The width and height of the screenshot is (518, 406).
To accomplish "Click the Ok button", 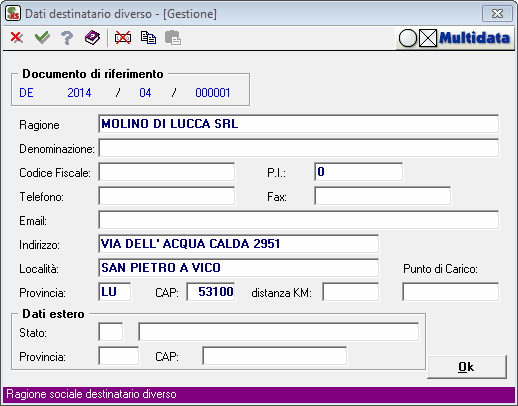I will point(467,367).
